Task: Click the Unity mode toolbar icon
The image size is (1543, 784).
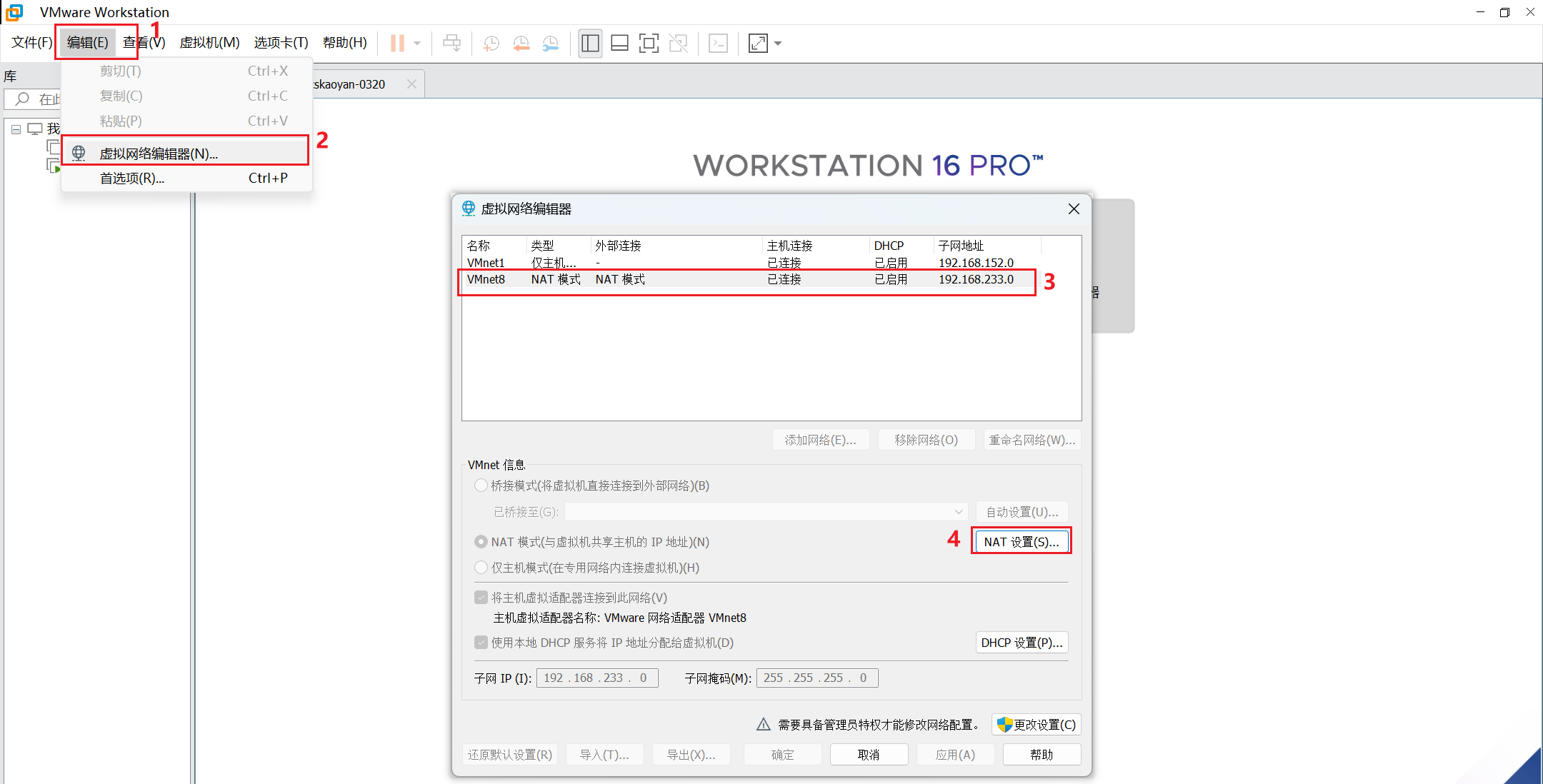Action: [678, 44]
